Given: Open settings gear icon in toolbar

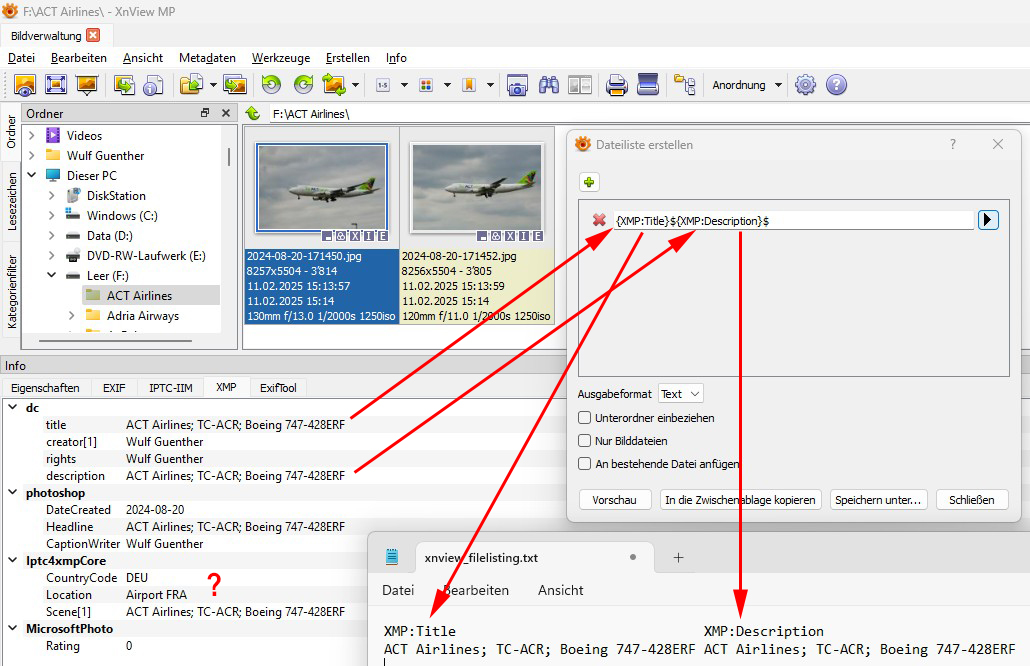Looking at the screenshot, I should click(805, 85).
